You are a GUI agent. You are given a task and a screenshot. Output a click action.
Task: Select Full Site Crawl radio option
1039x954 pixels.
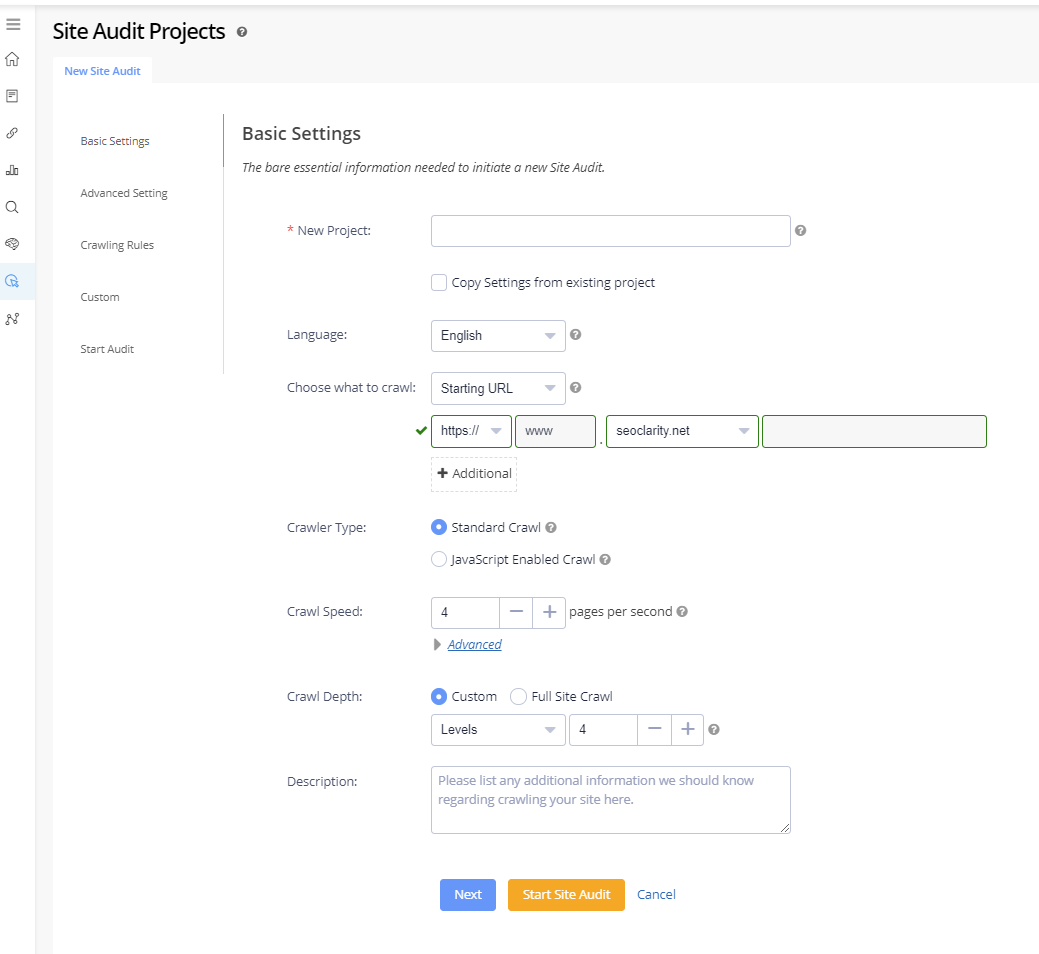pyautogui.click(x=518, y=696)
